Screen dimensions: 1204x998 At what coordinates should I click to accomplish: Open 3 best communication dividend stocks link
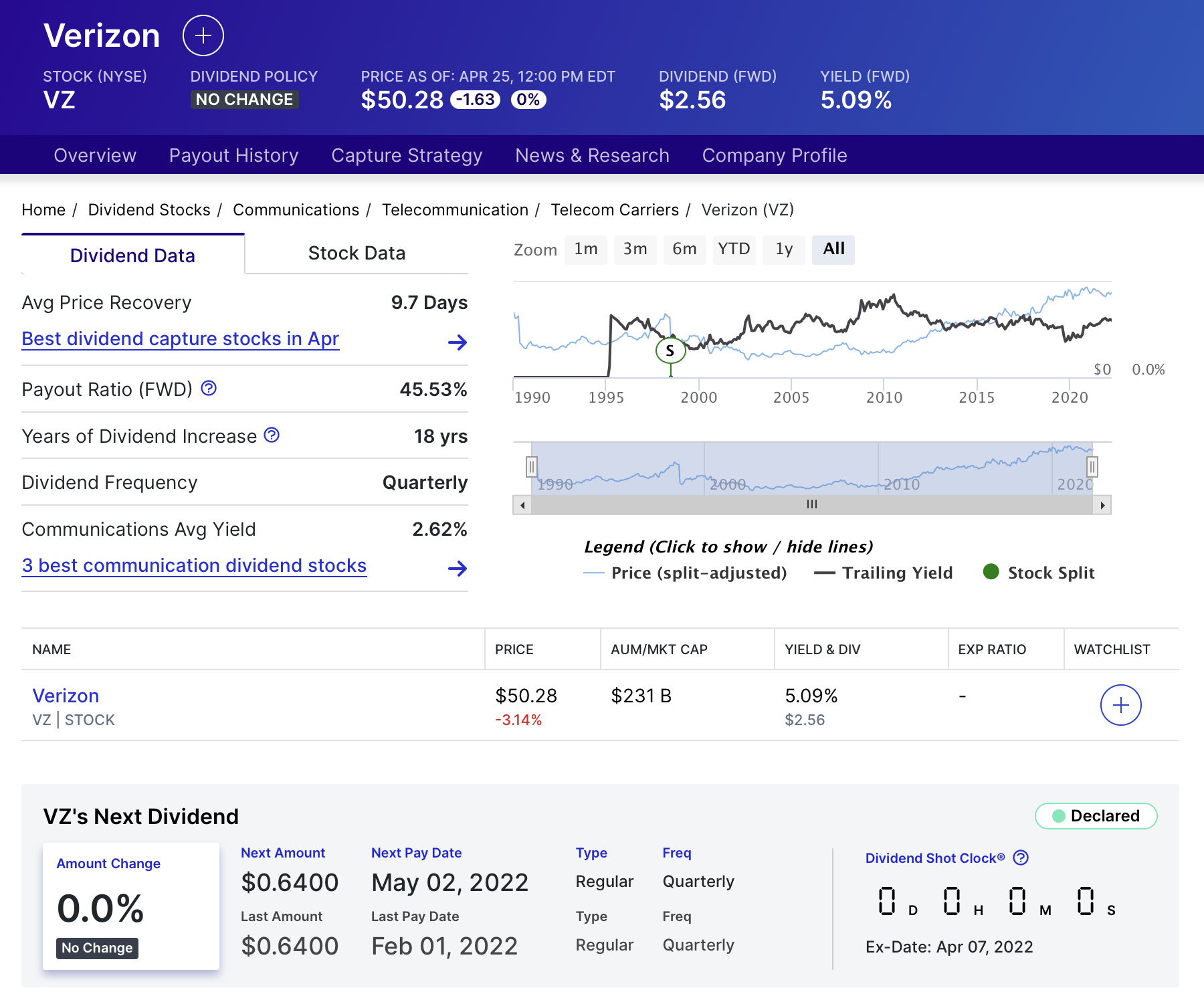[x=194, y=566]
